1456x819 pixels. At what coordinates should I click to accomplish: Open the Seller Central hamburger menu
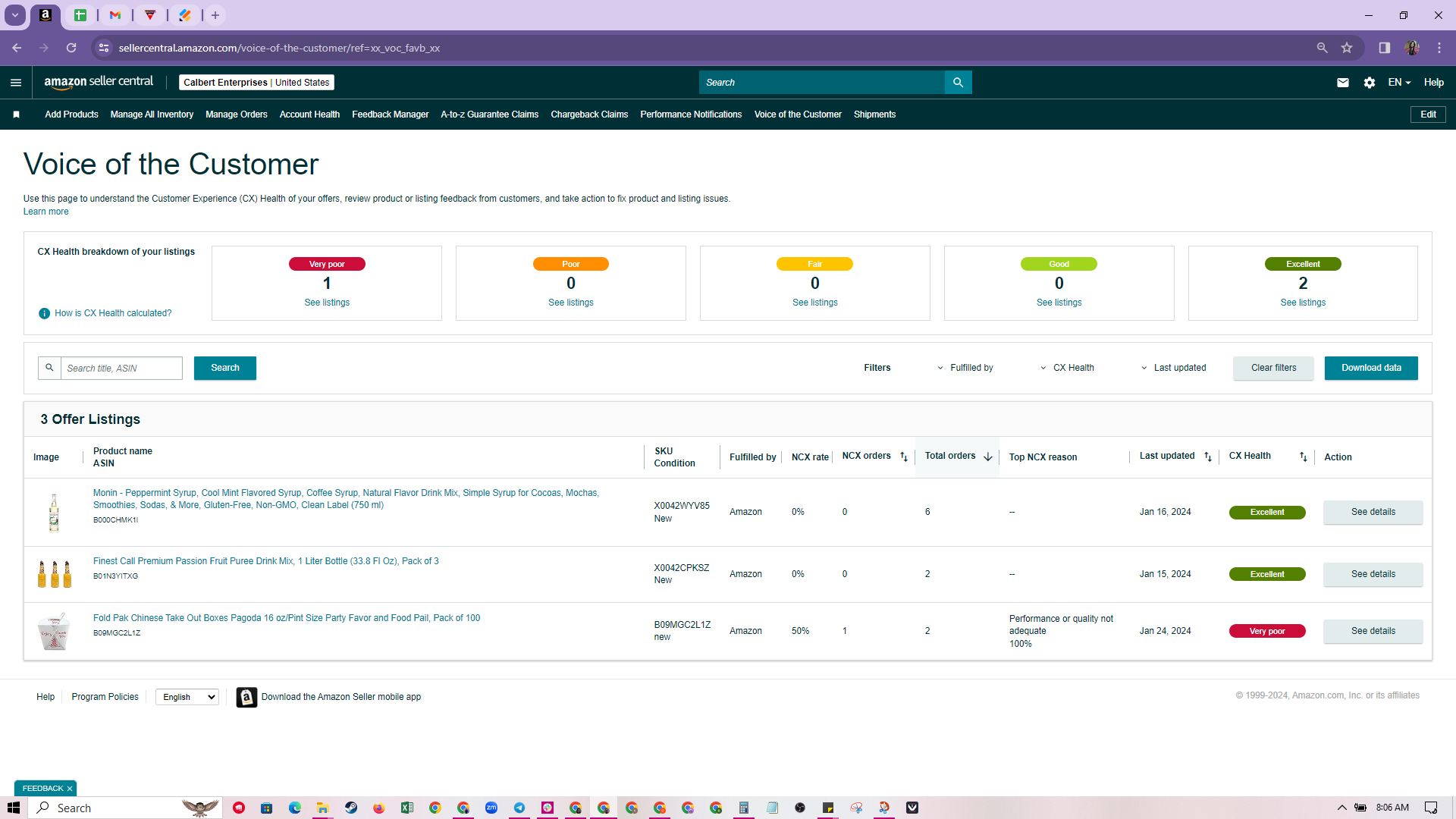tap(16, 83)
